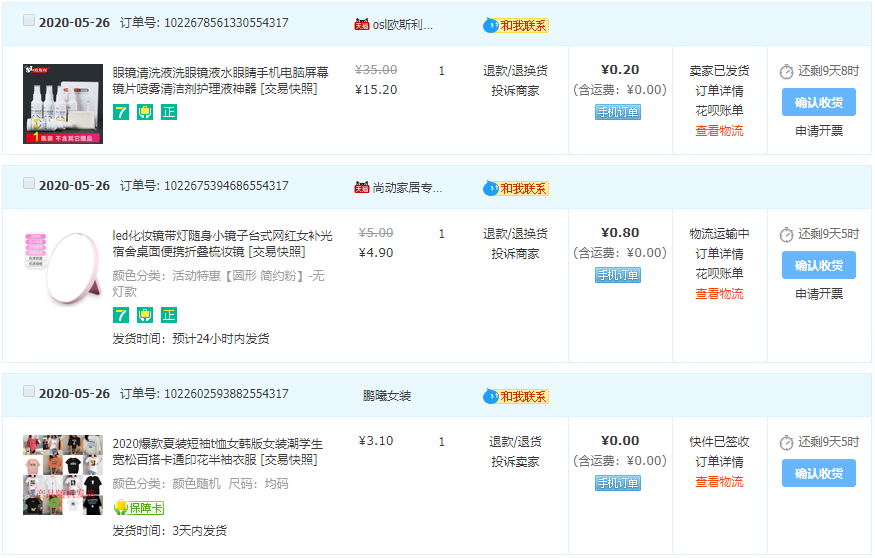Click Tmall icon beside 尚动家居 shop name

pos(361,187)
